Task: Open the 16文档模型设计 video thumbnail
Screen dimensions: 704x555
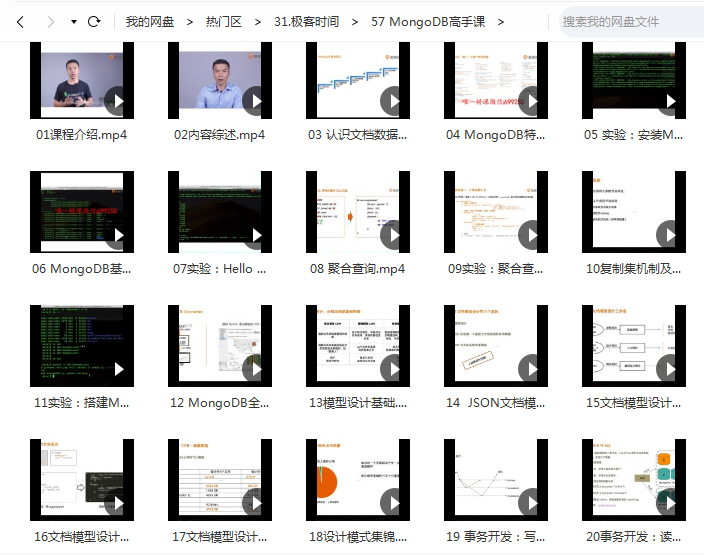Action: (x=82, y=480)
